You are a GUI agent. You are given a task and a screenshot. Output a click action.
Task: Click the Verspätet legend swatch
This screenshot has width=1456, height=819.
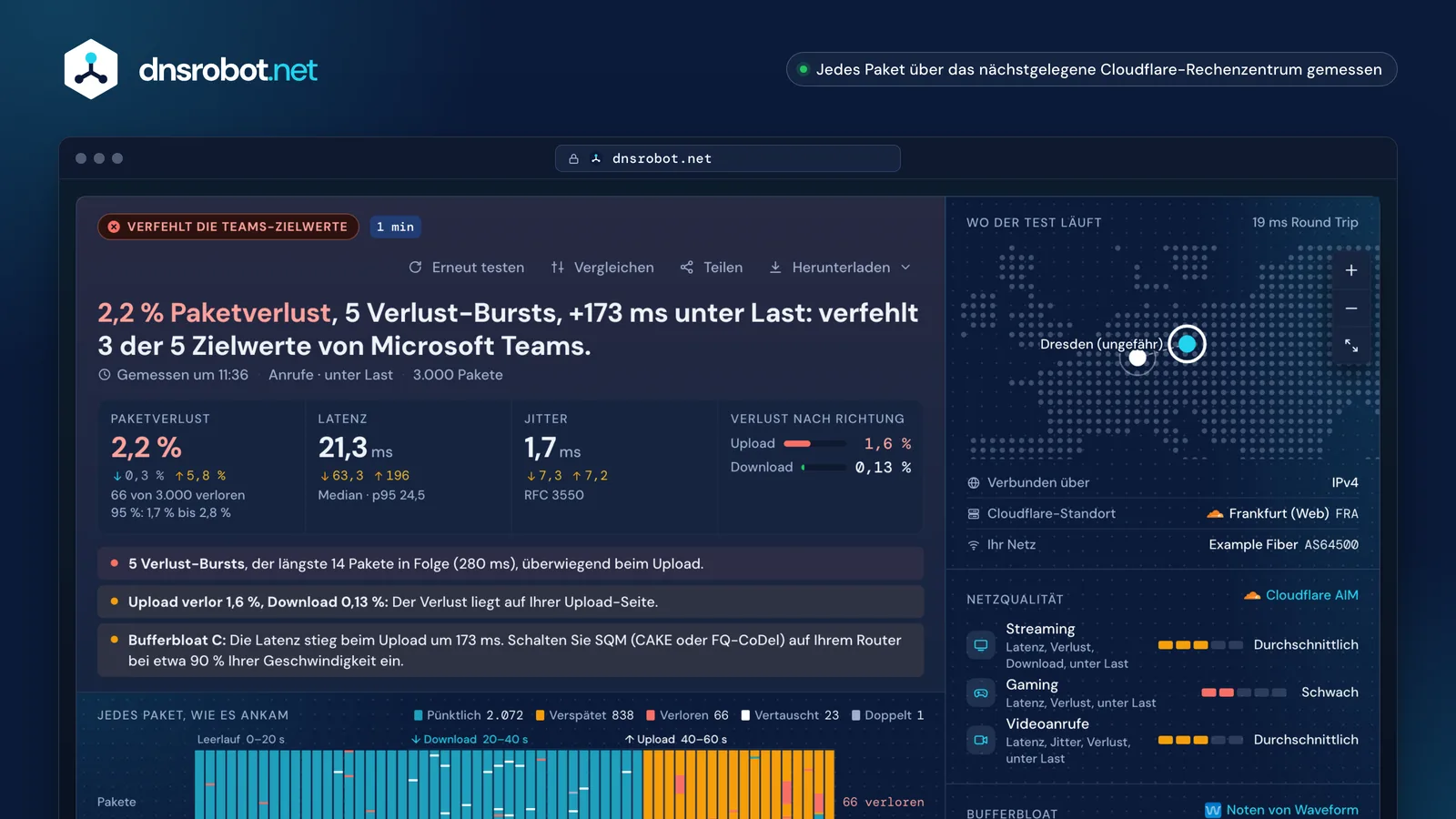pyautogui.click(x=541, y=715)
